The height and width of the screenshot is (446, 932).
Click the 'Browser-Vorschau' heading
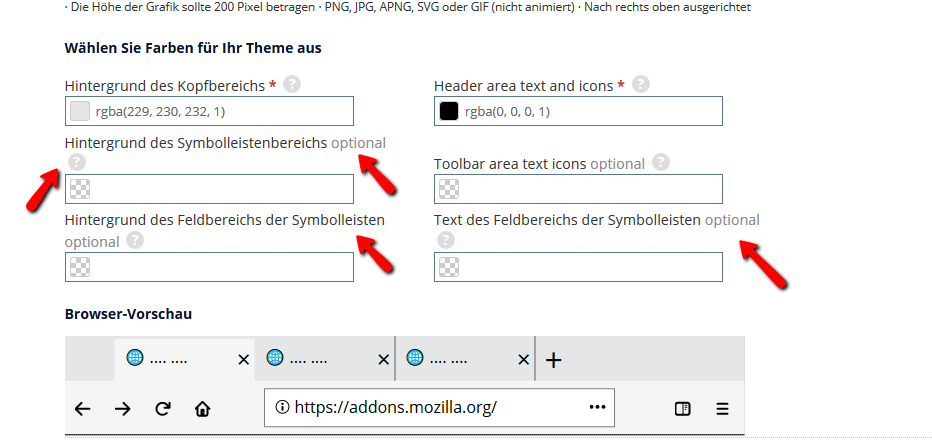click(128, 314)
